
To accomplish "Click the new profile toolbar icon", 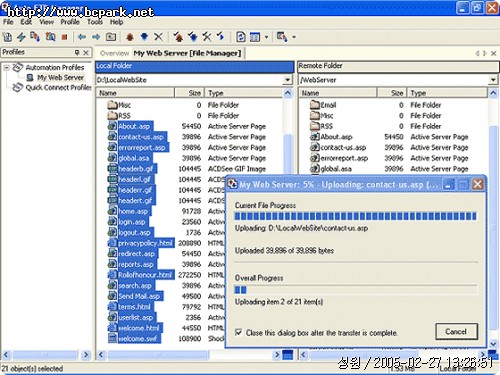I will click(x=7, y=37).
